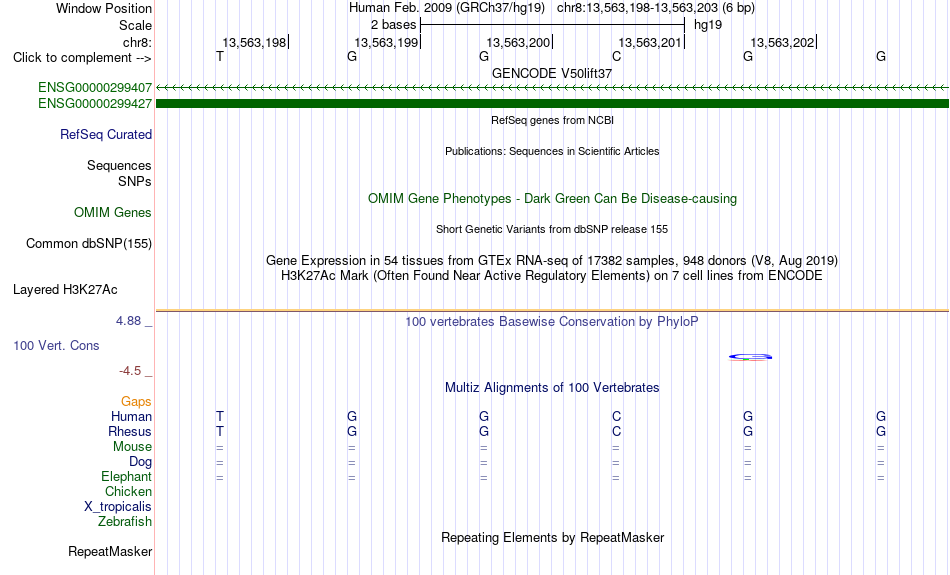The height and width of the screenshot is (575, 950).
Task: Click the GENCODE V50lift37 track title
Action: (552, 73)
